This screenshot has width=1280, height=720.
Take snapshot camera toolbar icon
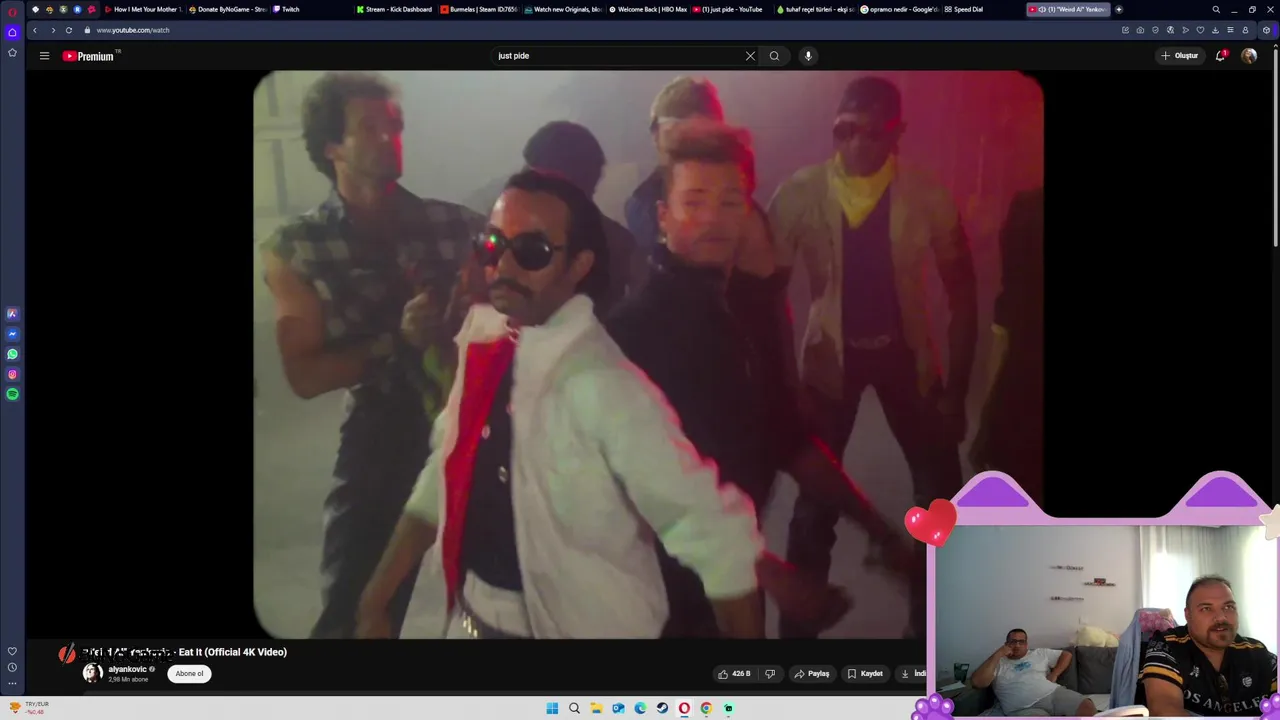(1140, 30)
